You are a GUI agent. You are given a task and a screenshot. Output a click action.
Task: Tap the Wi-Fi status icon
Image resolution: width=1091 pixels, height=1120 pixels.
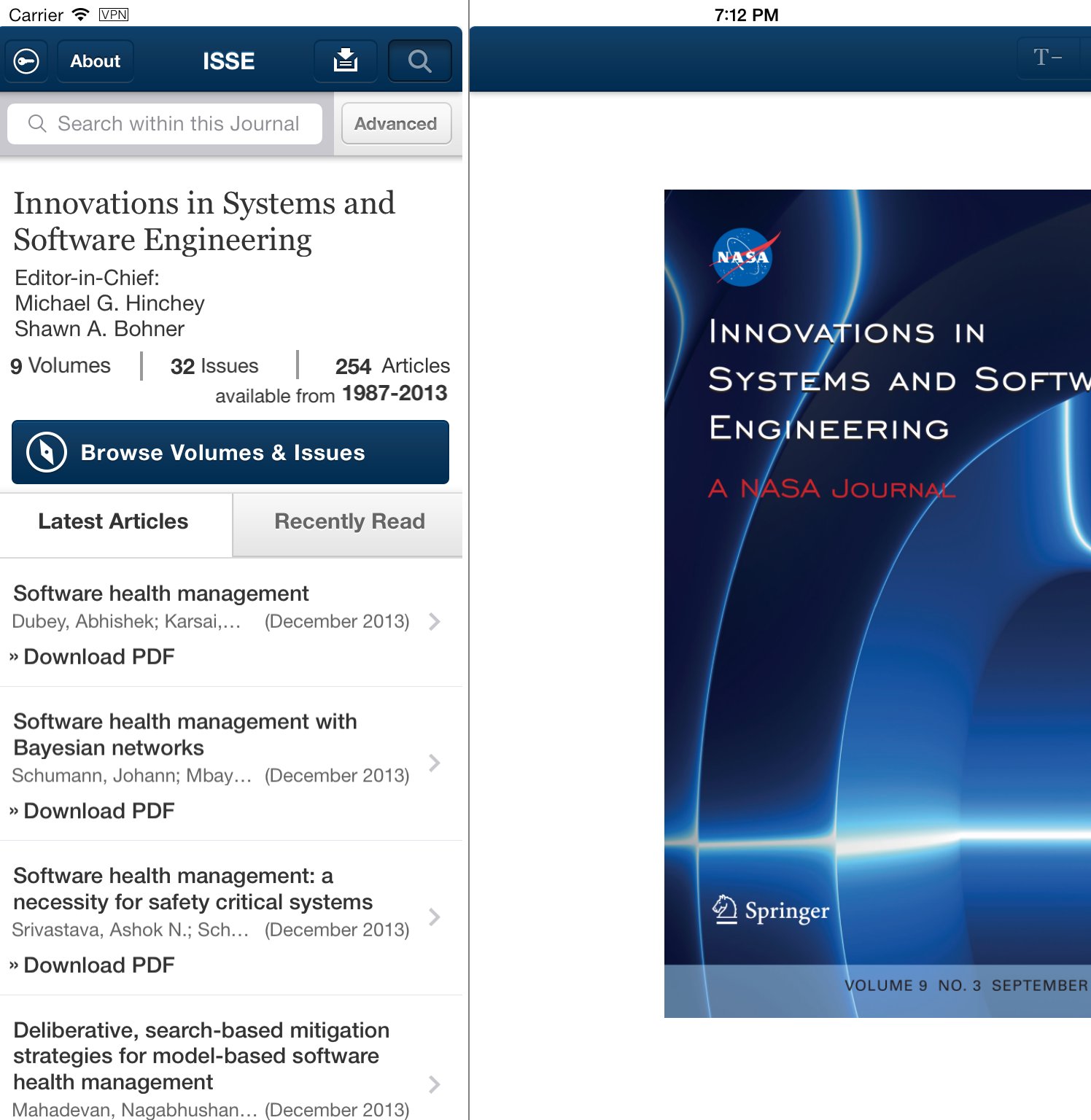point(81,14)
